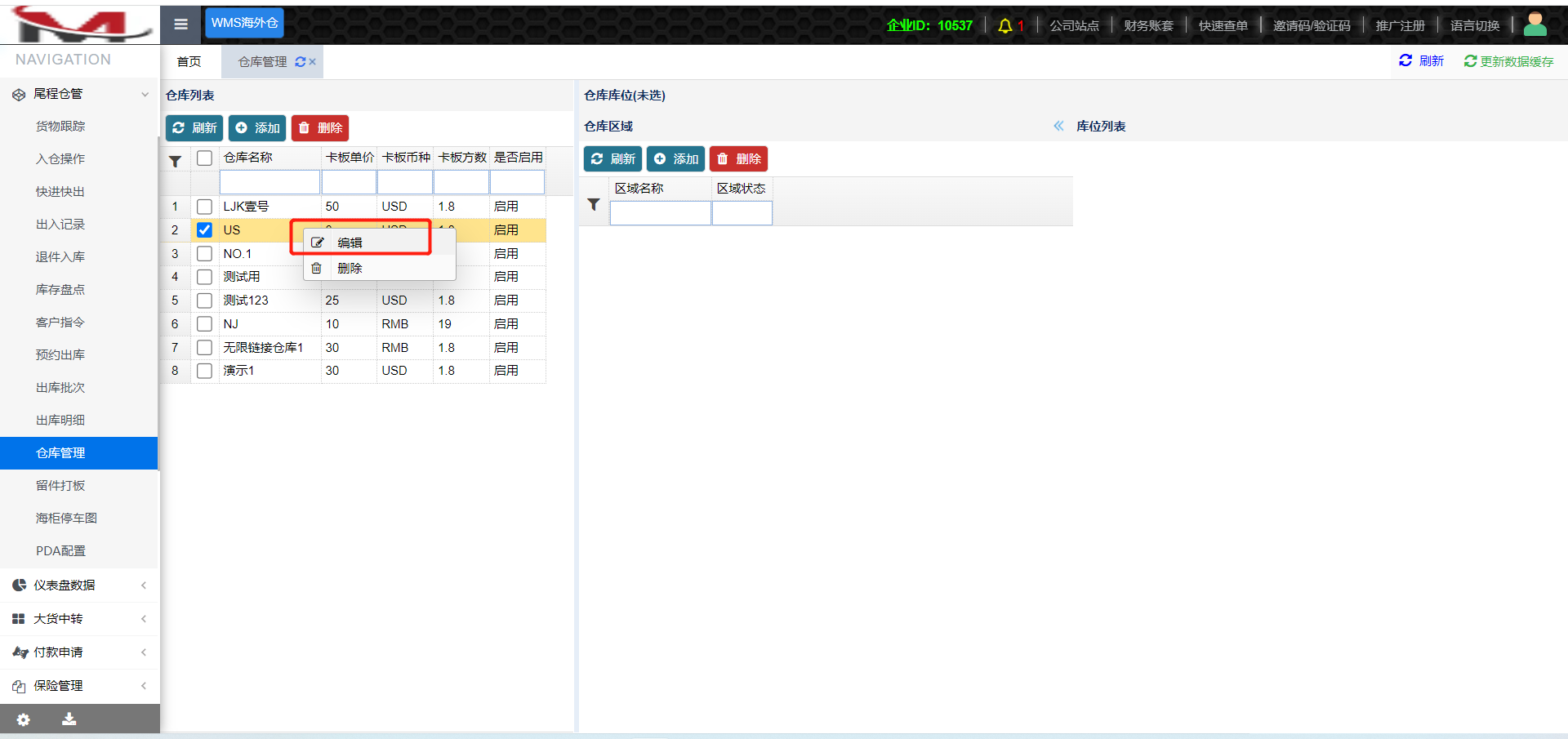The width and height of the screenshot is (1568, 739).
Task: Click red 删除 button in warehouse list toolbar
Action: [x=320, y=128]
